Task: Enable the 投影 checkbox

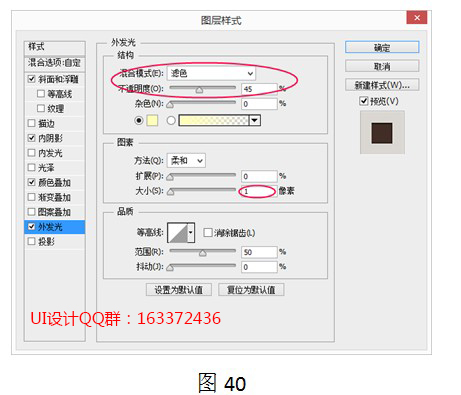Action: pos(31,241)
